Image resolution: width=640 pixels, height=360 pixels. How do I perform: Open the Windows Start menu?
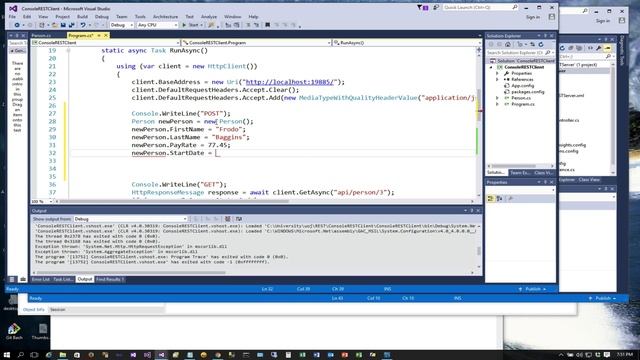7,355
